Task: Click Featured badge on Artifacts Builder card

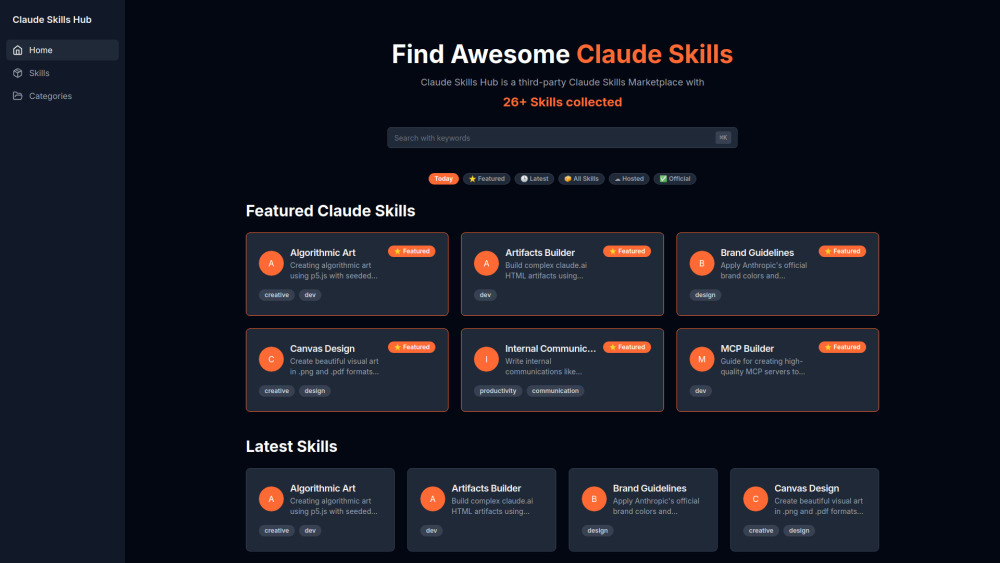Action: (x=627, y=251)
